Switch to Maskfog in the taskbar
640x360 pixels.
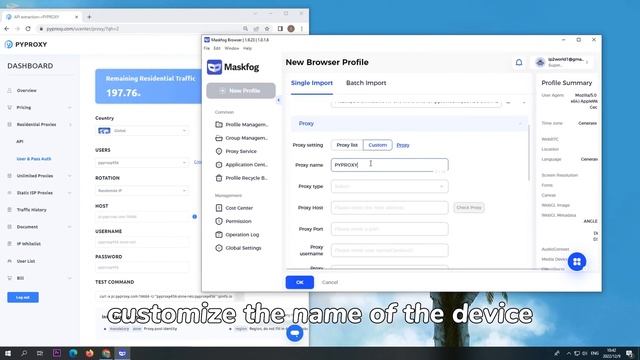(122, 353)
